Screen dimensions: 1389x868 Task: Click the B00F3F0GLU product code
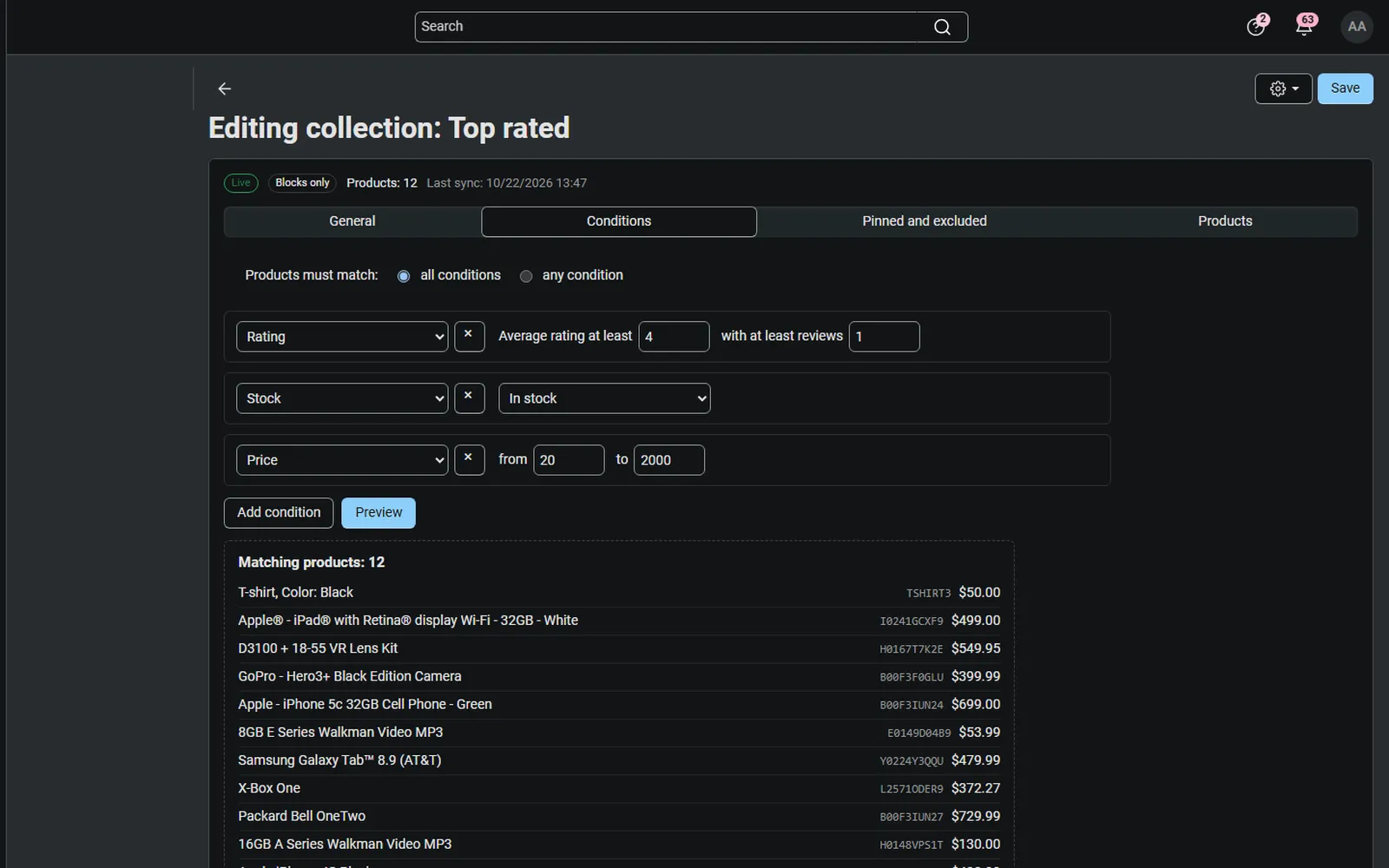[x=912, y=677]
